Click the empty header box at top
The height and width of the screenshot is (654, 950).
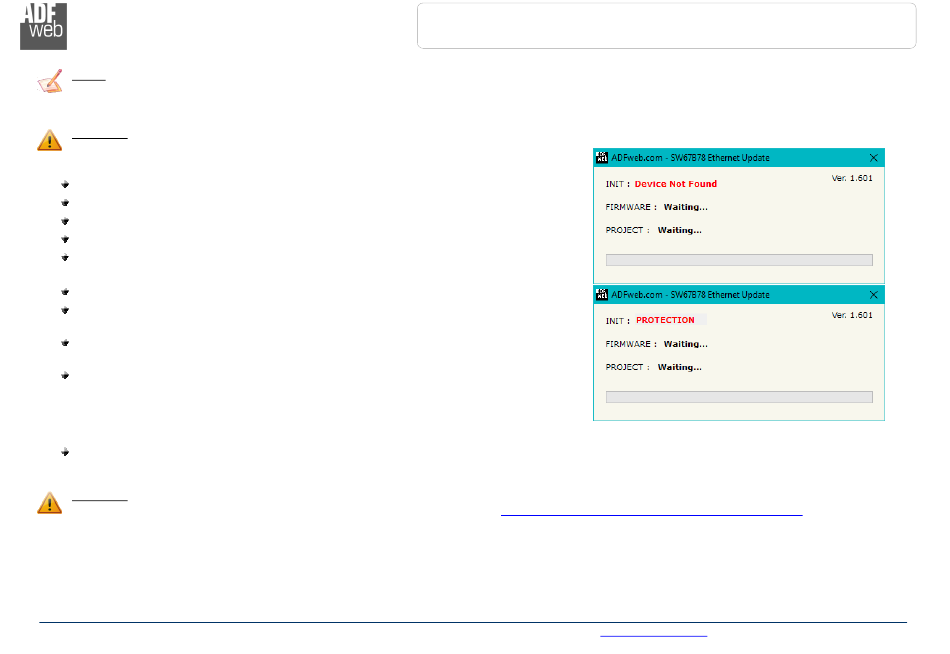(666, 25)
